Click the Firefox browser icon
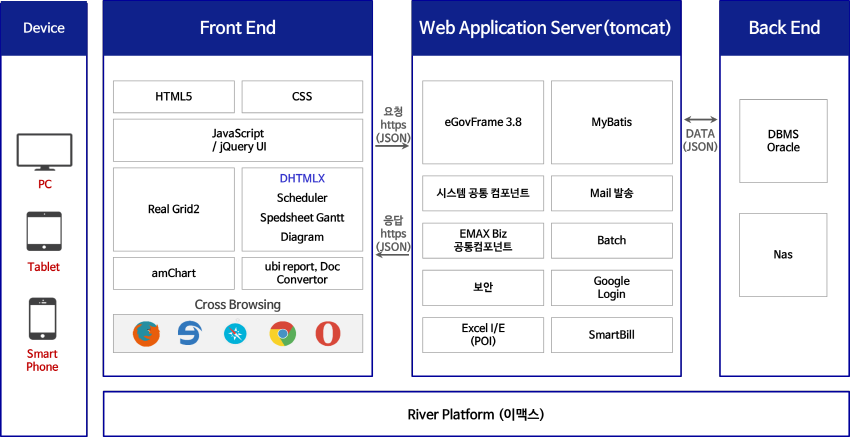This screenshot has height=437, width=850. click(146, 334)
